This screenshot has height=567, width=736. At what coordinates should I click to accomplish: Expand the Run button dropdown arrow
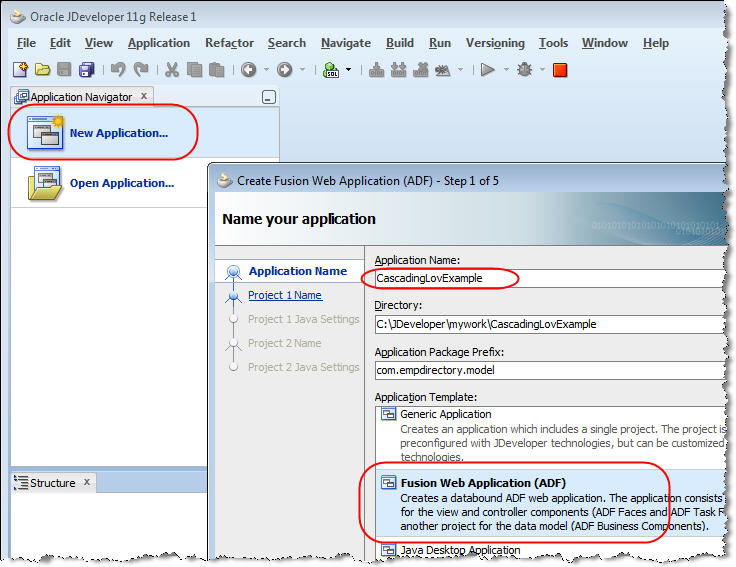pyautogui.click(x=505, y=70)
